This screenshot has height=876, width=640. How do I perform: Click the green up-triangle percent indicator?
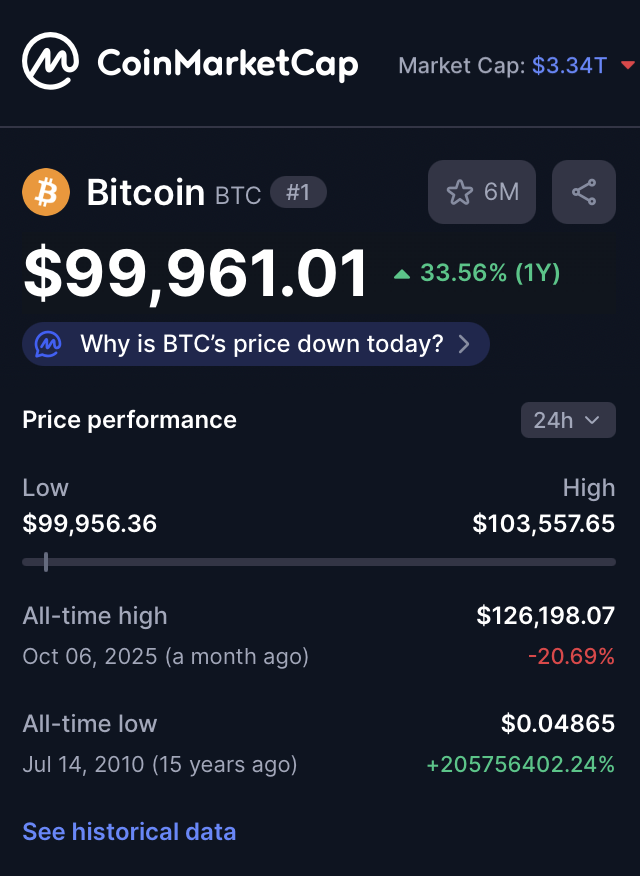point(402,273)
